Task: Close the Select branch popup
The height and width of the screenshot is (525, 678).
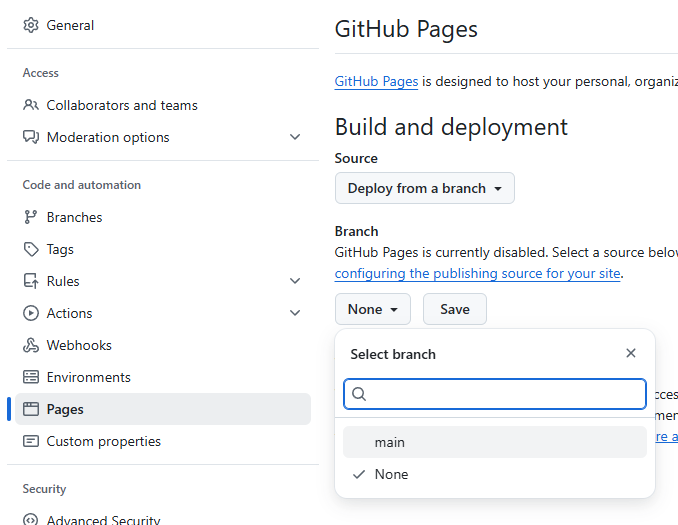Action: (x=630, y=353)
